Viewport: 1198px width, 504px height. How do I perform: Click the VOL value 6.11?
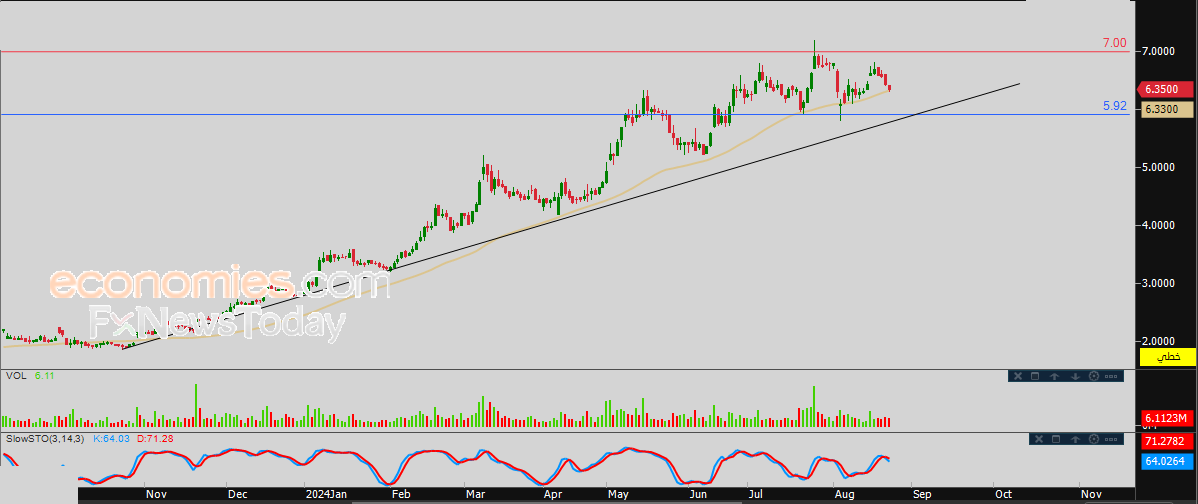tap(44, 376)
